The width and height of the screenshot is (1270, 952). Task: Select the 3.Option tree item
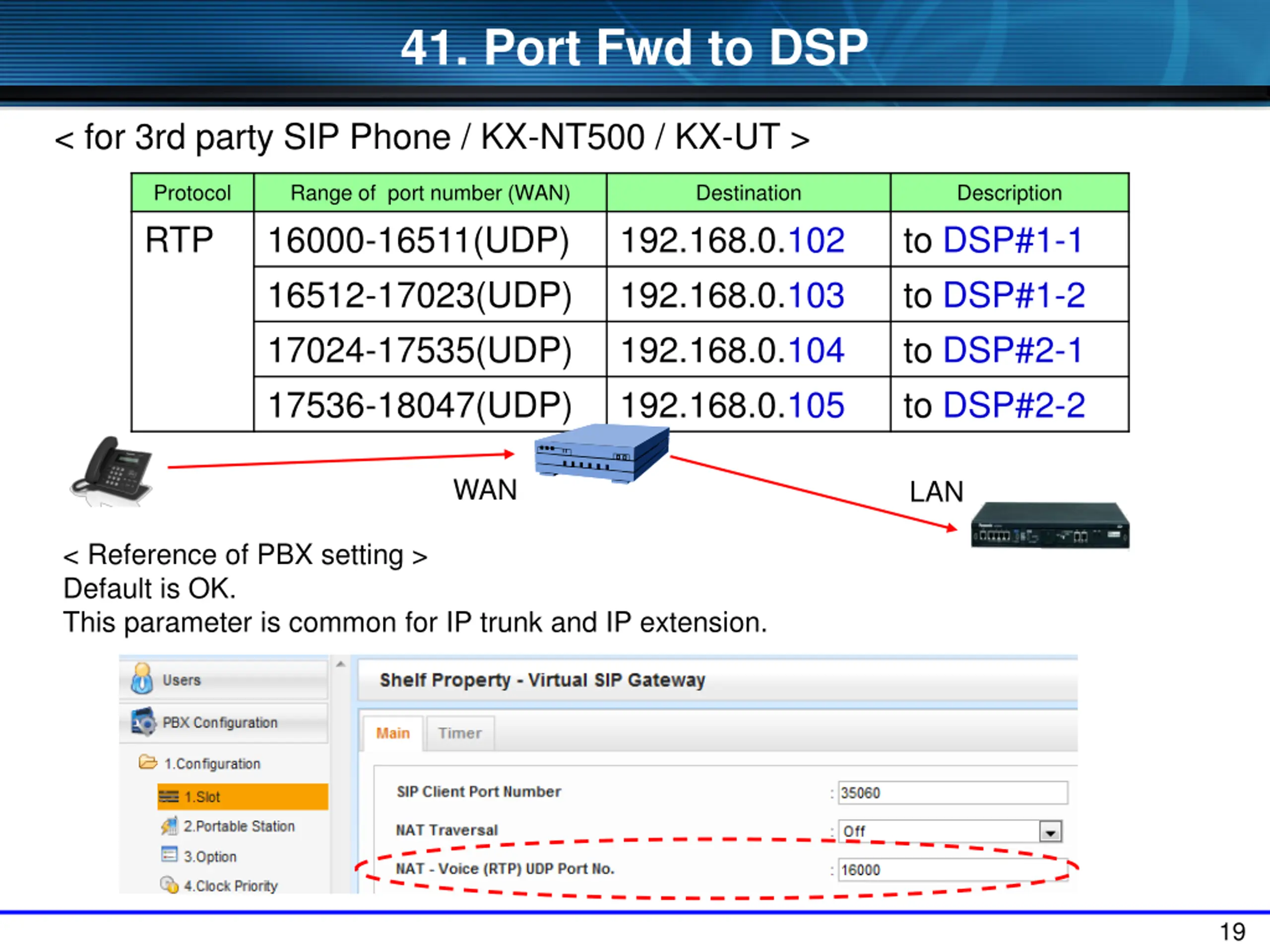(x=210, y=856)
